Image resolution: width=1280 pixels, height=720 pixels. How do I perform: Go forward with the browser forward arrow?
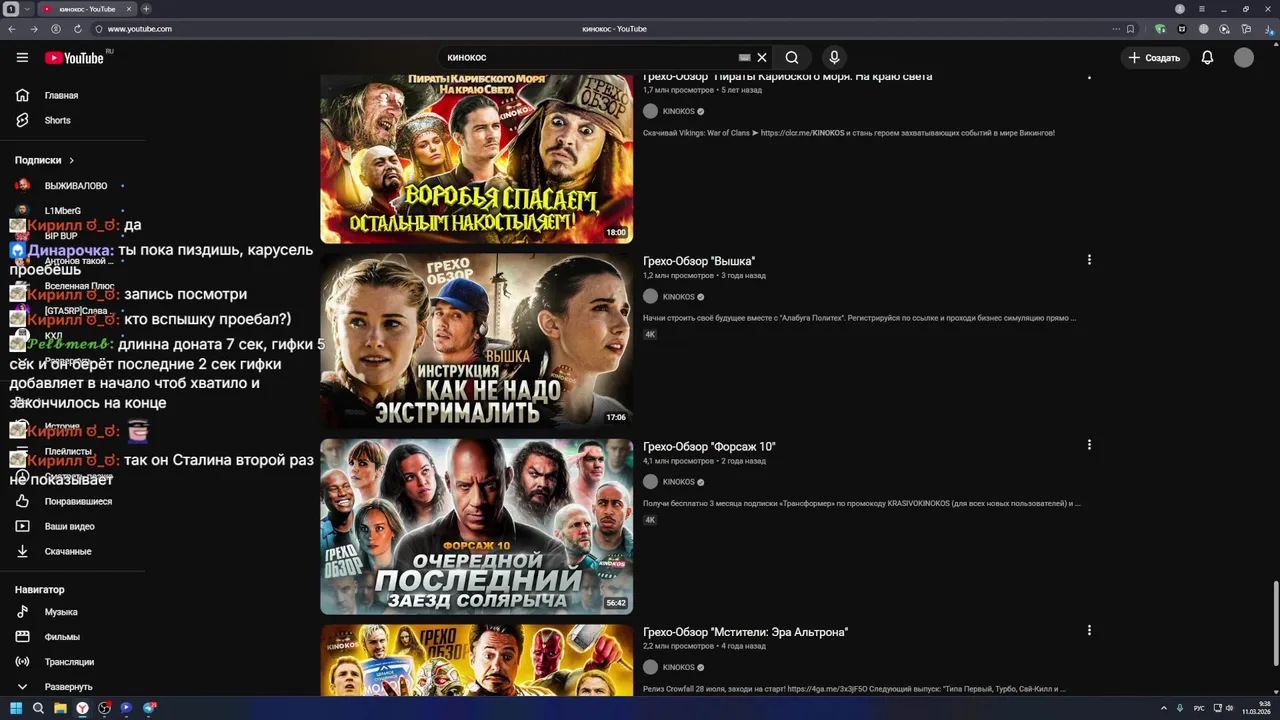point(33,29)
